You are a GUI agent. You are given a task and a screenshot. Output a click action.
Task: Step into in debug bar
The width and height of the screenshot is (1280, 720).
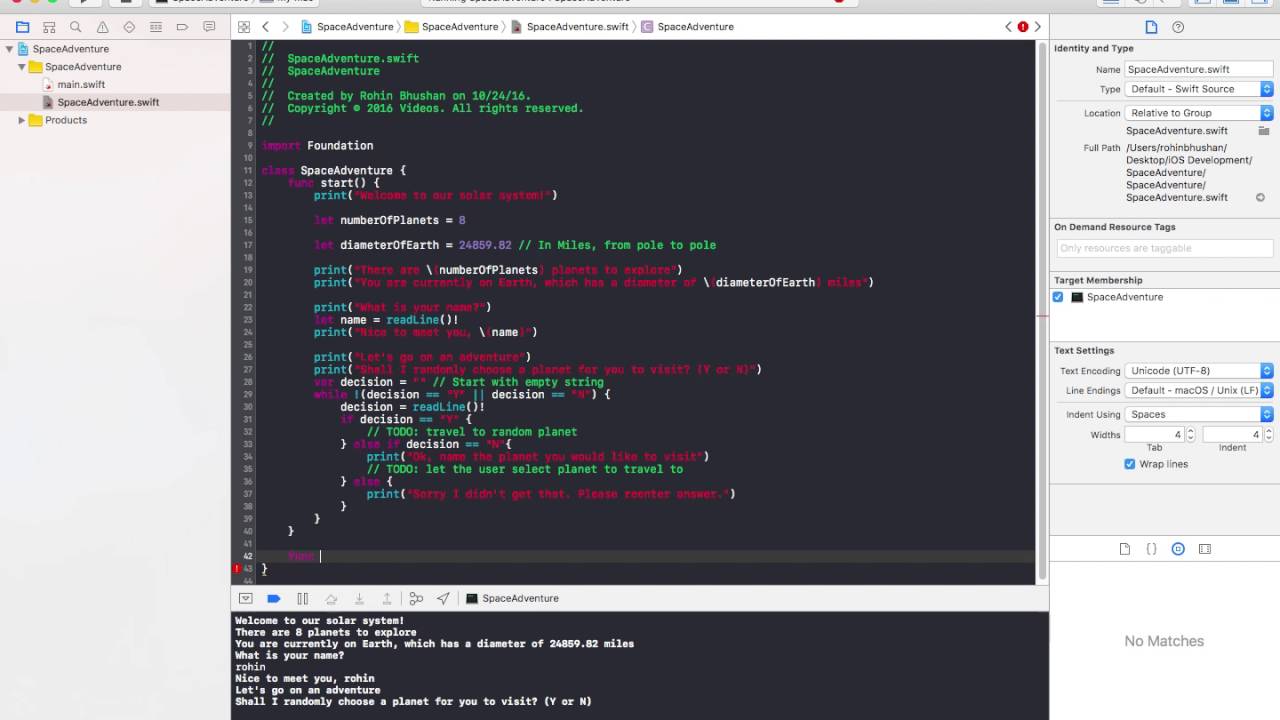coord(359,598)
